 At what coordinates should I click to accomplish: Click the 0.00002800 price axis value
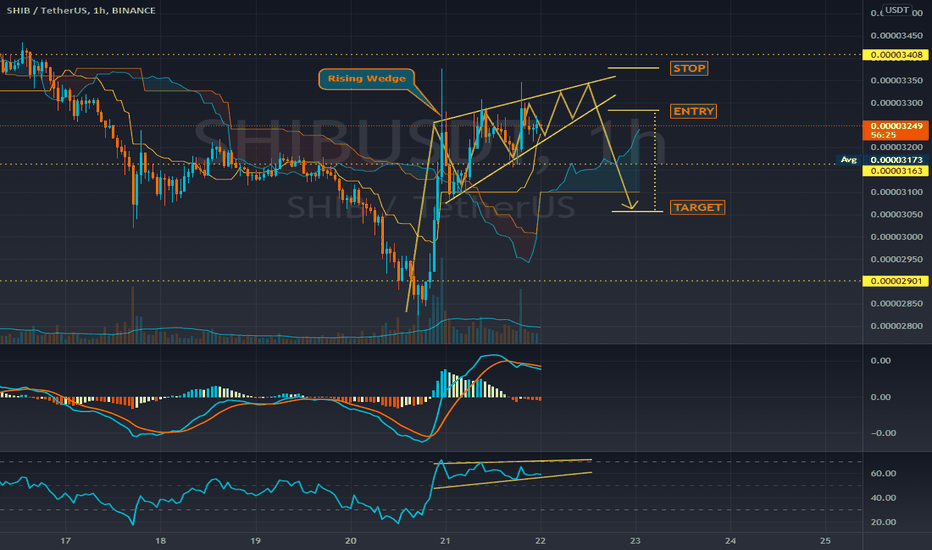pos(896,326)
